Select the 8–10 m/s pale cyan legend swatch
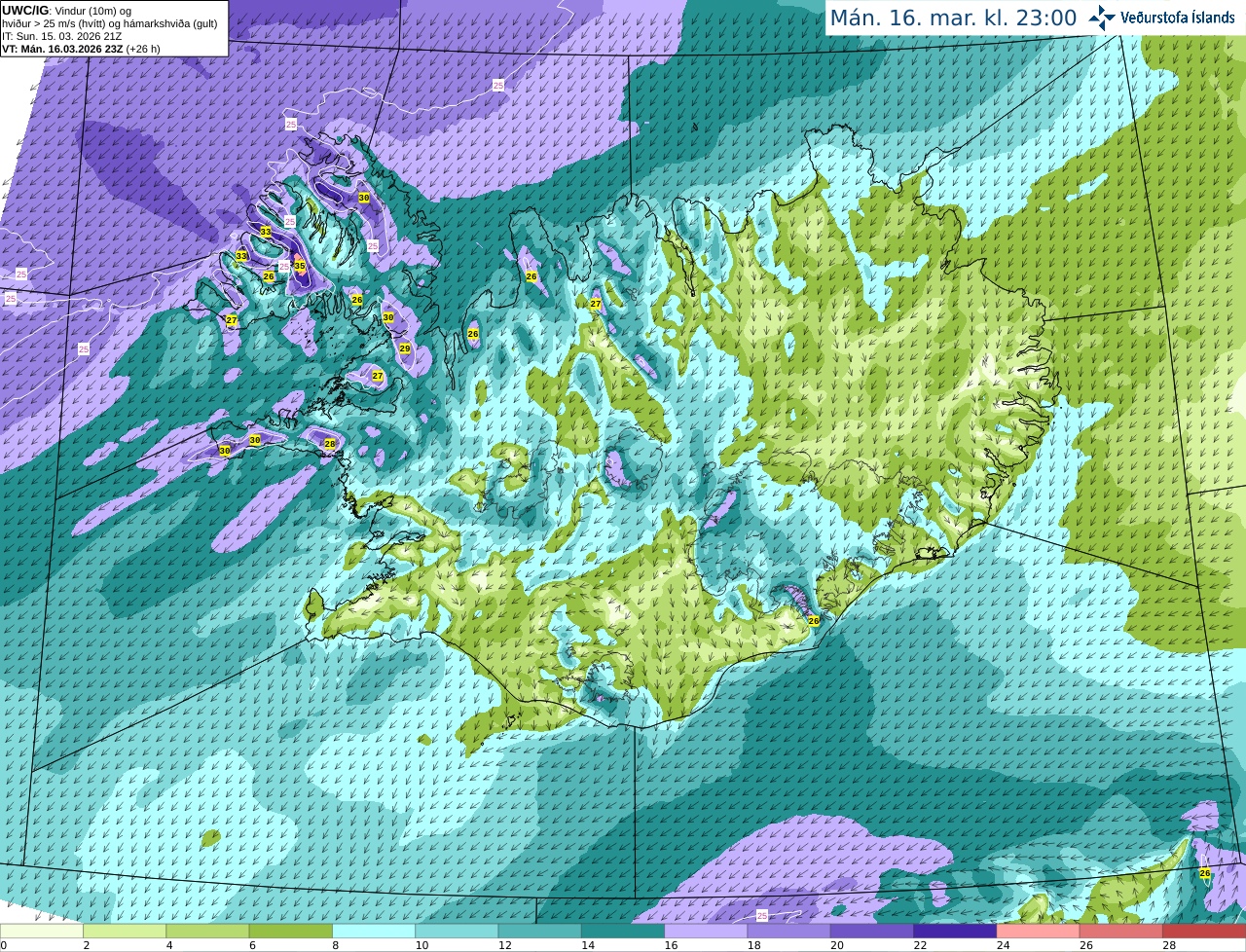 374,932
